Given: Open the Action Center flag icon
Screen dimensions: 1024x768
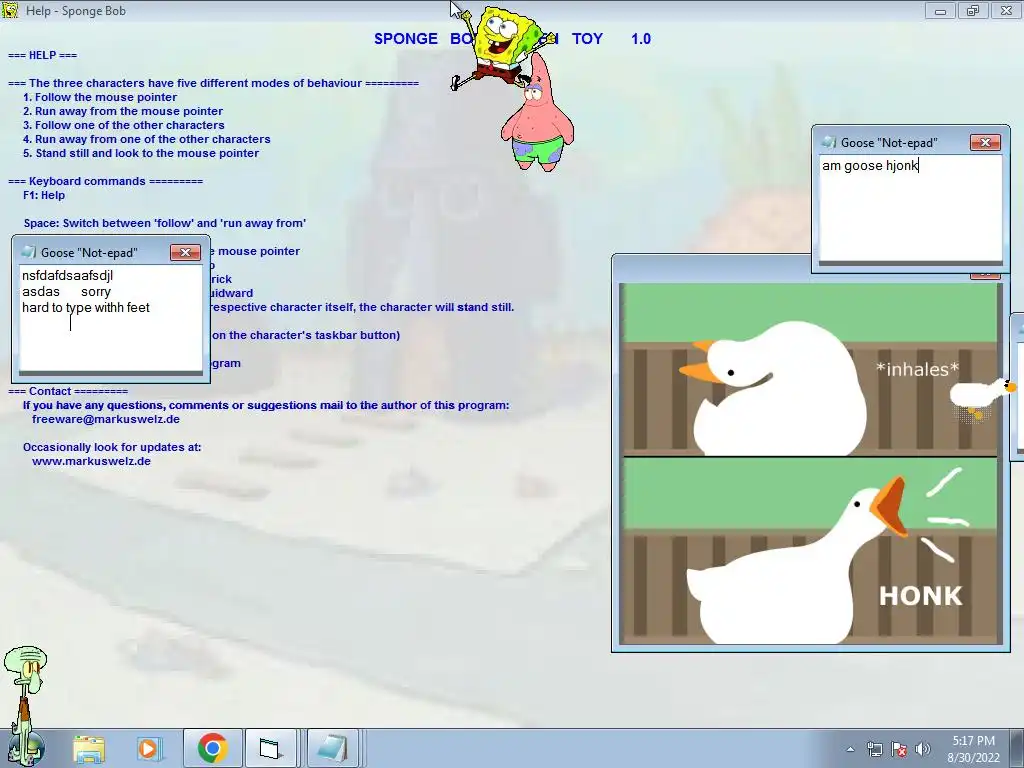Looking at the screenshot, I should [899, 749].
